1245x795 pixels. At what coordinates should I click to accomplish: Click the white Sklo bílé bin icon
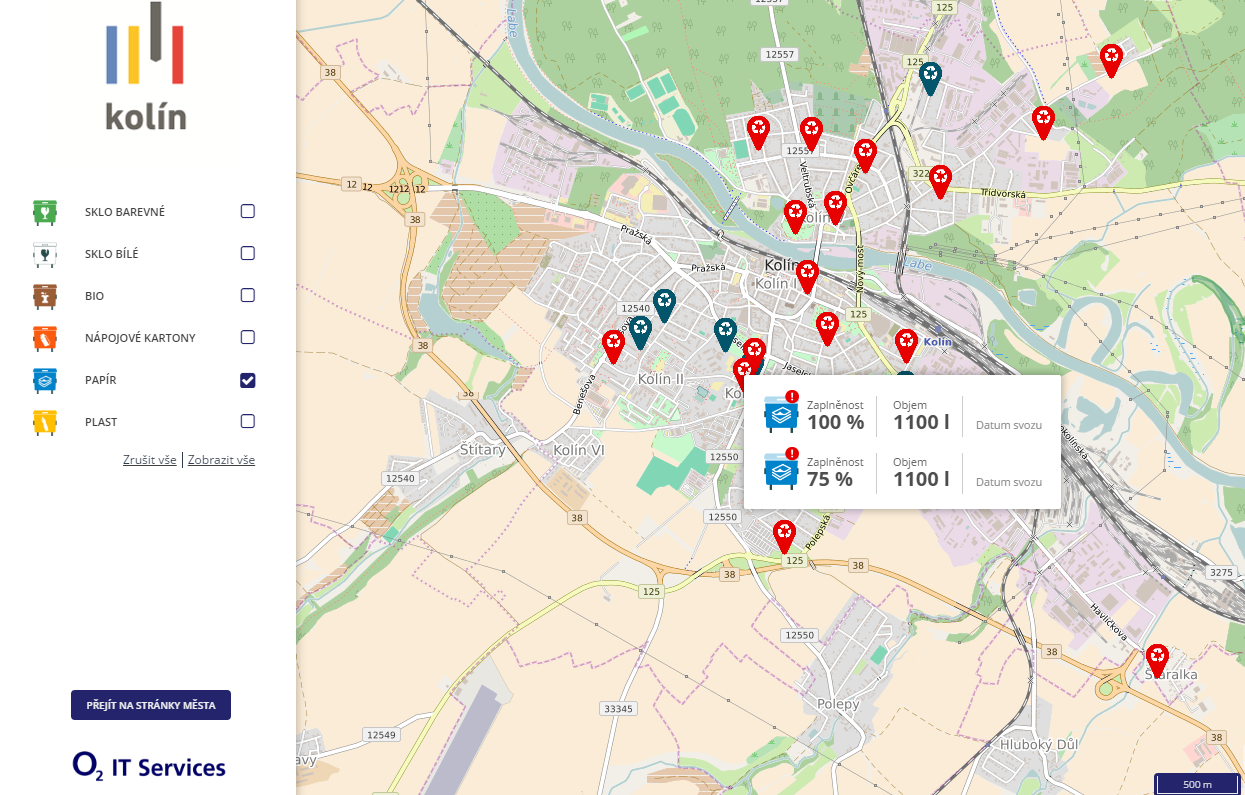coord(44,254)
